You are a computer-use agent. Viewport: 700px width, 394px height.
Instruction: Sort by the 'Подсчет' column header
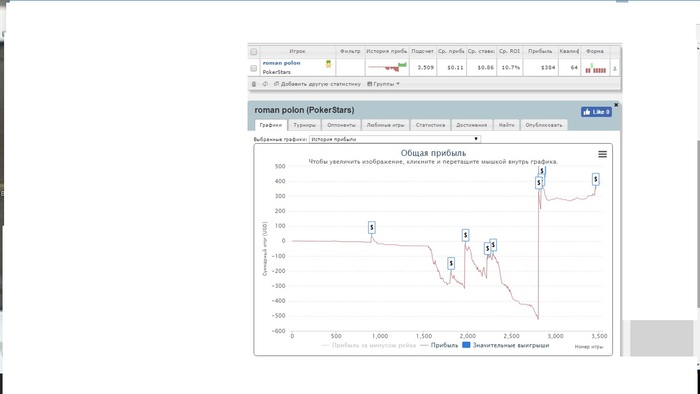click(x=422, y=51)
